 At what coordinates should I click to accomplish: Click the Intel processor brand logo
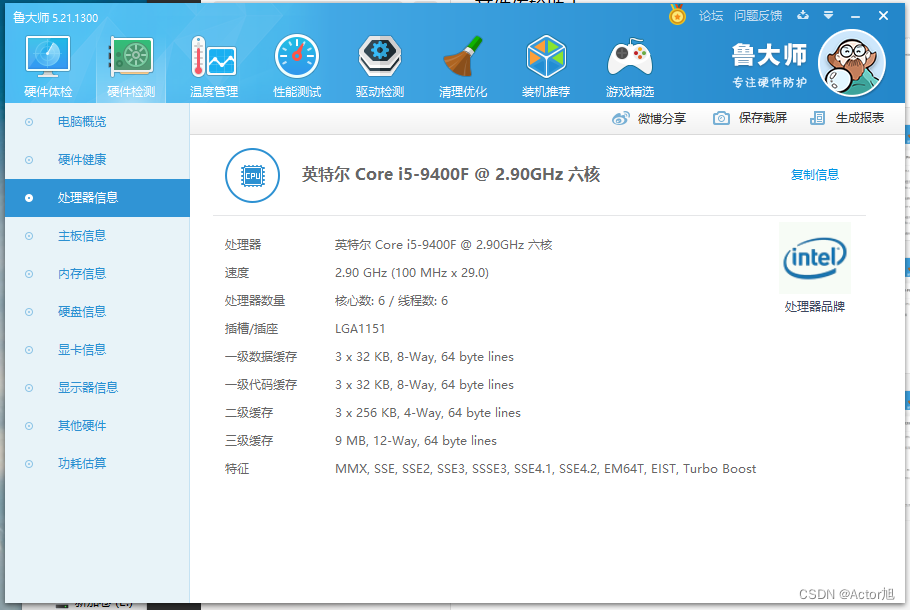coord(815,258)
